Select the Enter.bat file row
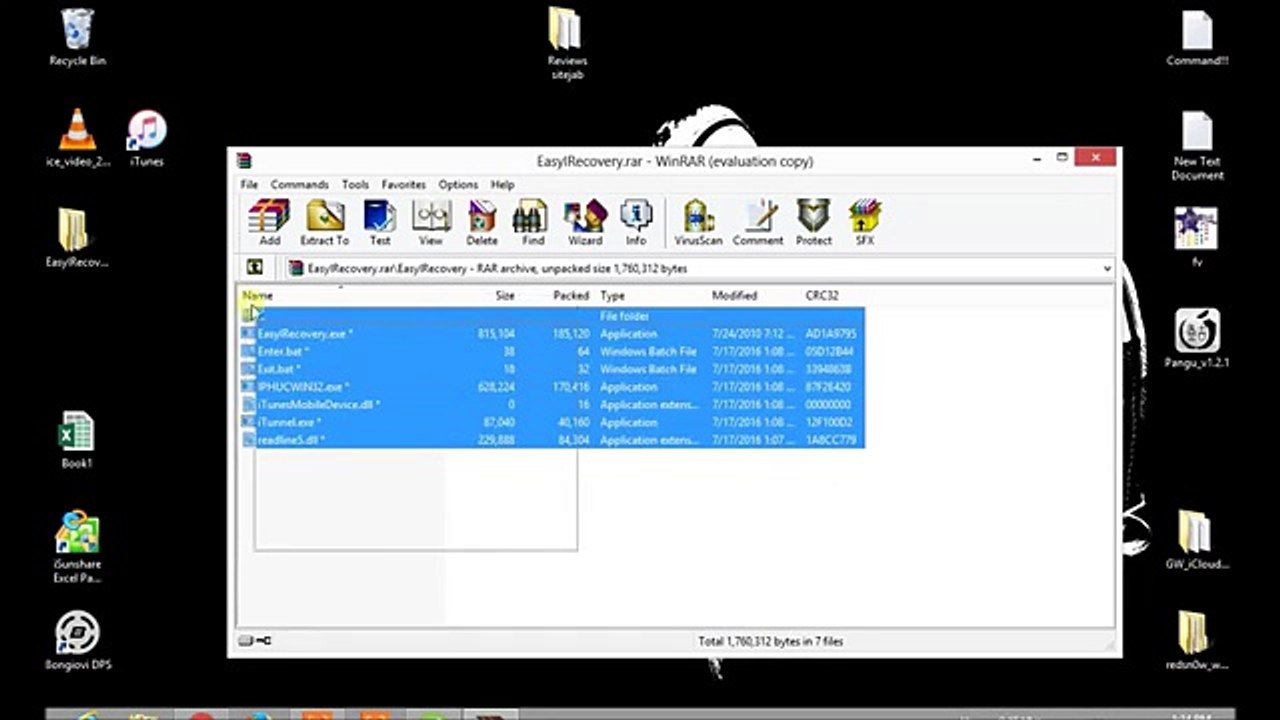 (x=552, y=352)
